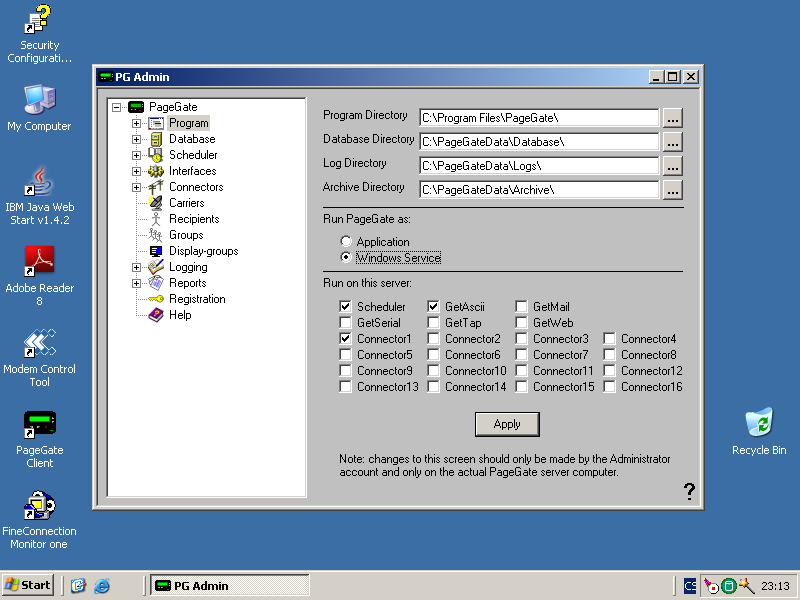This screenshot has height=600, width=800.
Task: Click the Carriers satellite dish icon
Action: click(156, 203)
